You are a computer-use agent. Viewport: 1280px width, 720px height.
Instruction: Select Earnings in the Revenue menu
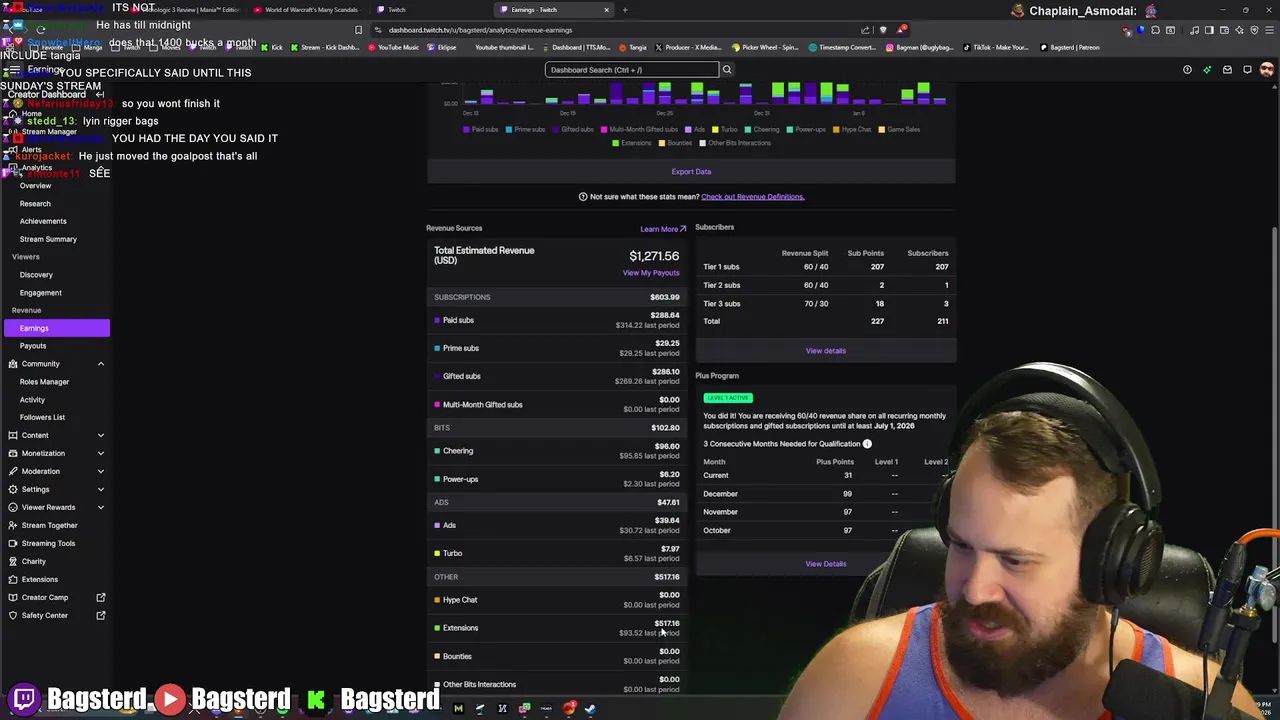click(x=57, y=328)
